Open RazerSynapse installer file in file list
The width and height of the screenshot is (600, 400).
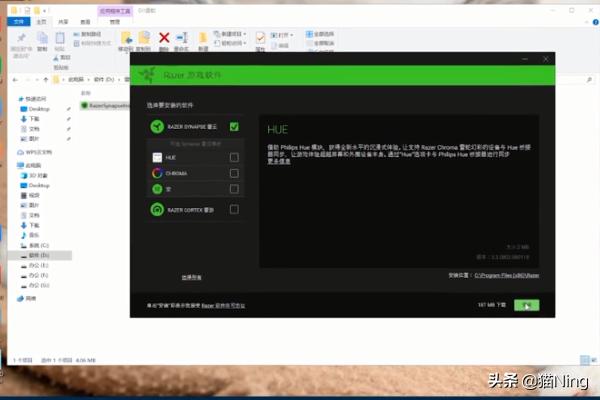(x=105, y=102)
